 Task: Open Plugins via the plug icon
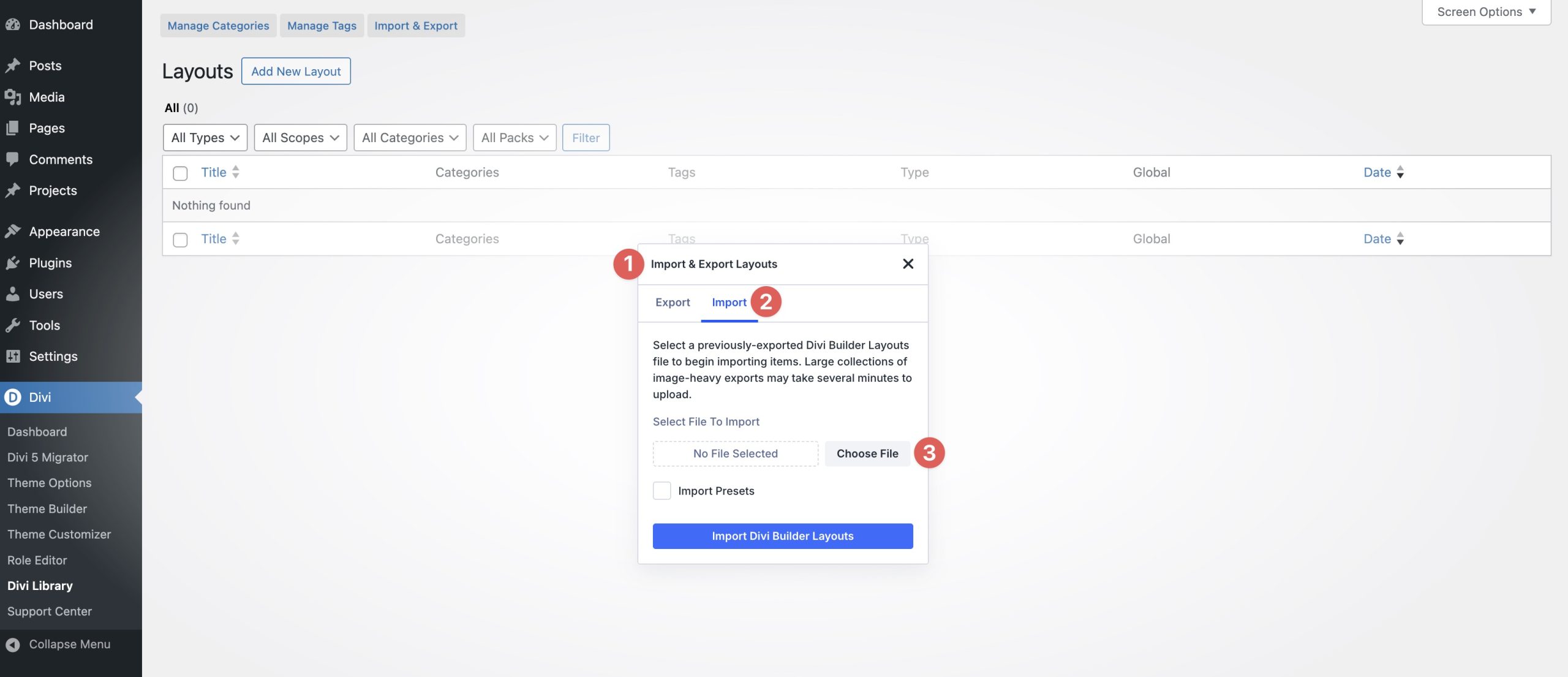coord(13,262)
